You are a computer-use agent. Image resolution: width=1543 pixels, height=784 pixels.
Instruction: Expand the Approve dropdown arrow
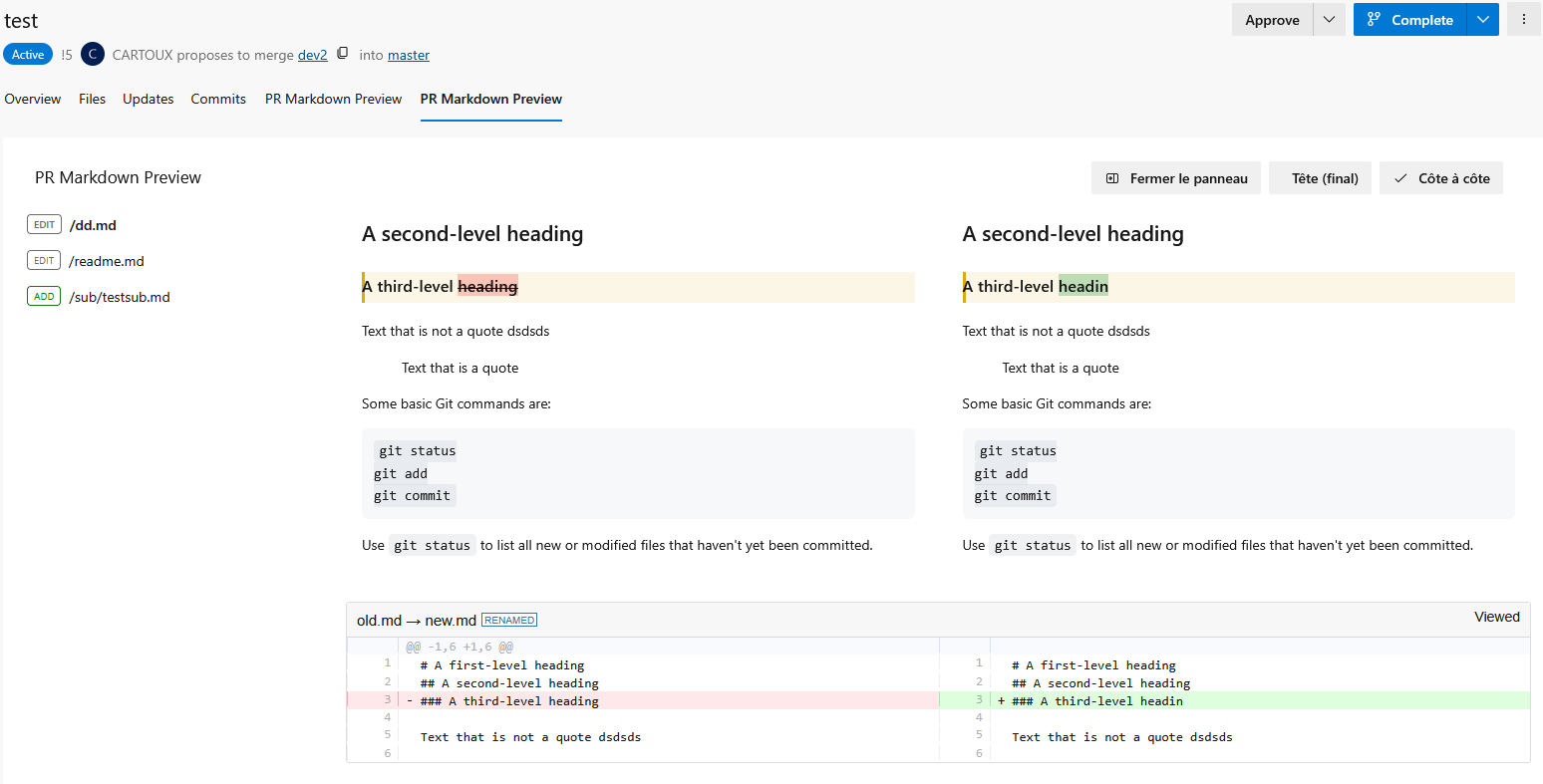click(1330, 20)
